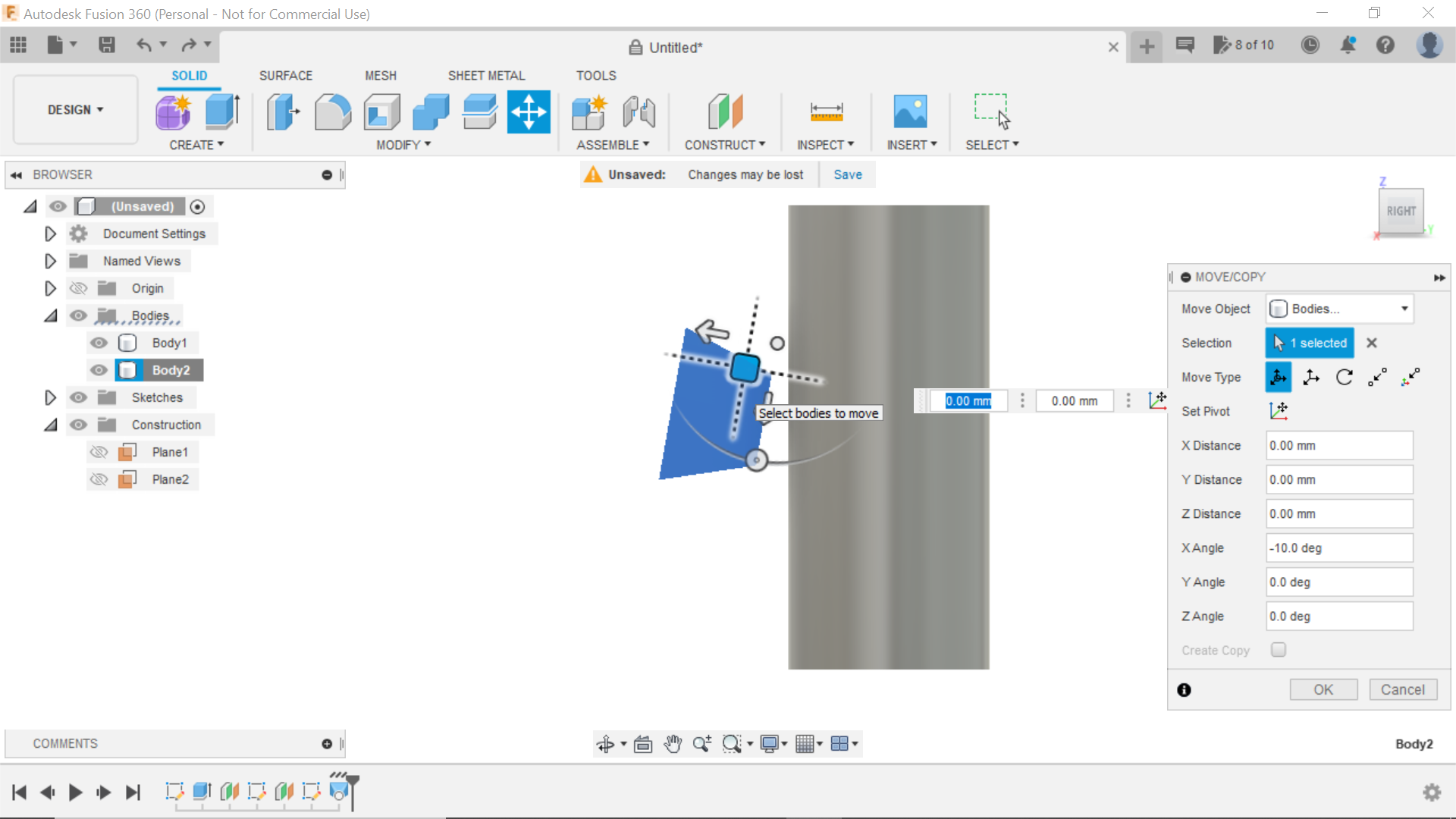1456x819 pixels.
Task: Click the Set Pivot icon
Action: click(x=1279, y=410)
